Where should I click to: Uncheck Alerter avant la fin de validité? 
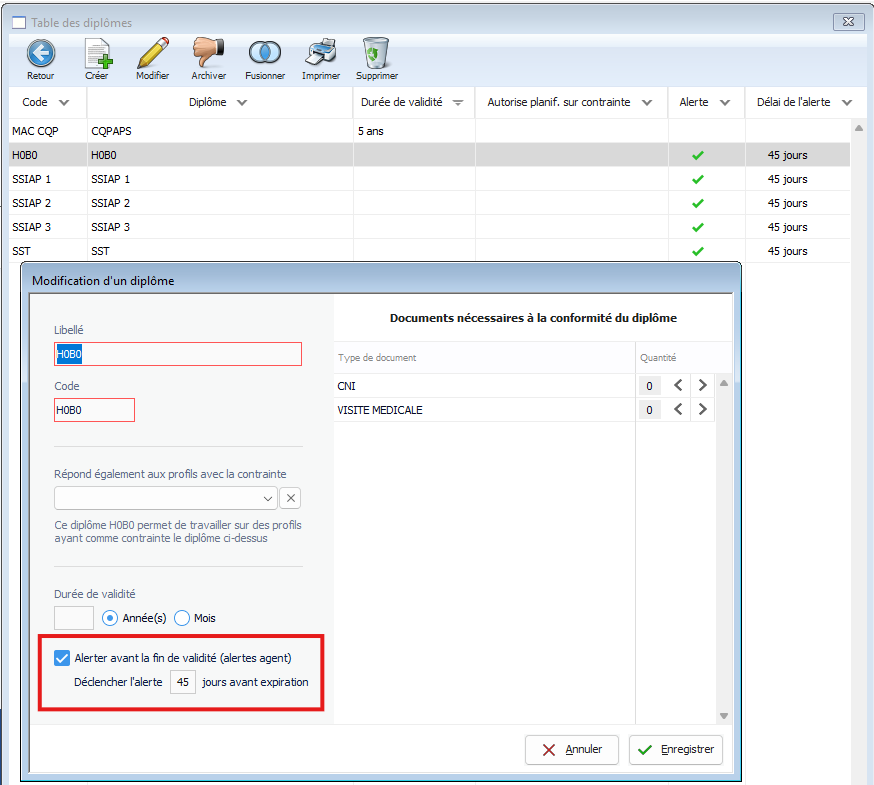[62, 658]
